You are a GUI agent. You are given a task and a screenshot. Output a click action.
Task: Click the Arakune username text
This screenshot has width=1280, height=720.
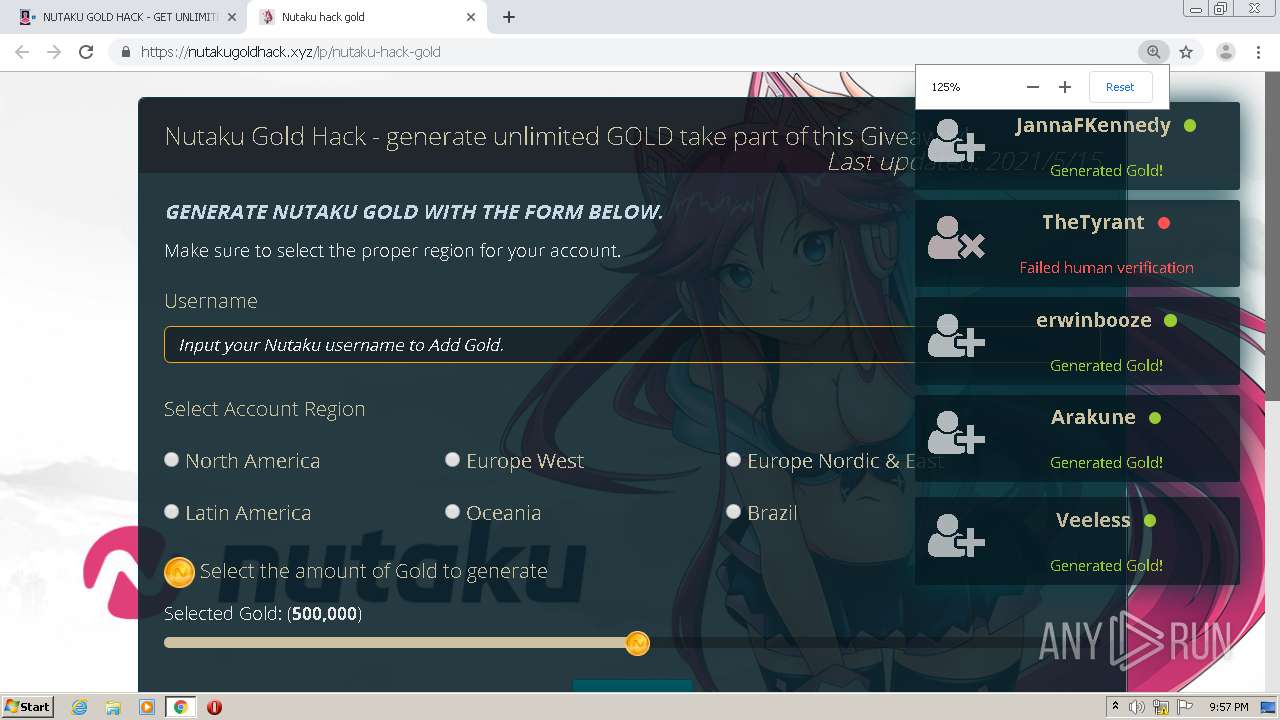(x=1093, y=417)
